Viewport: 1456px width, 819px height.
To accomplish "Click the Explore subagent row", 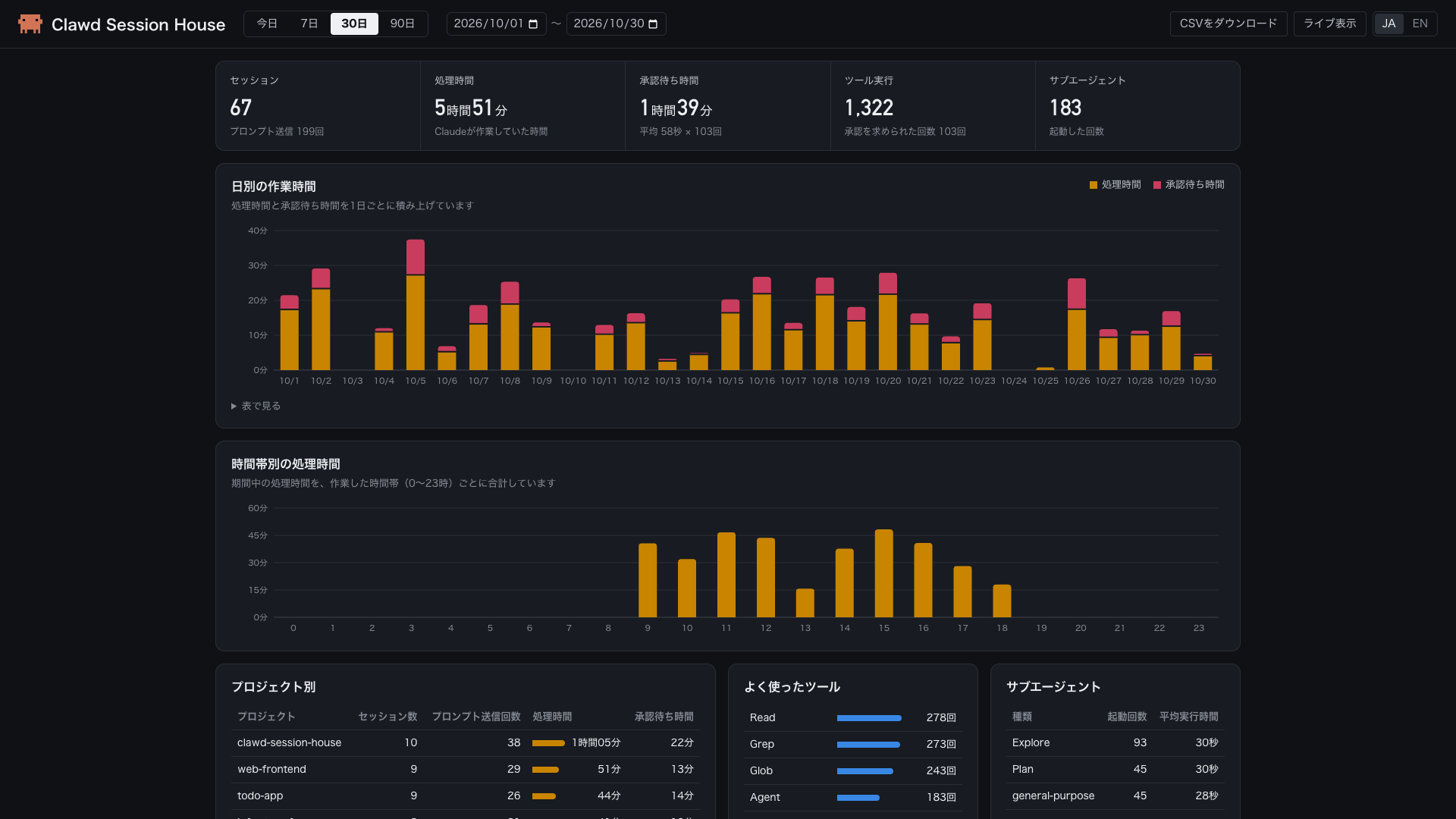I will (x=1116, y=743).
